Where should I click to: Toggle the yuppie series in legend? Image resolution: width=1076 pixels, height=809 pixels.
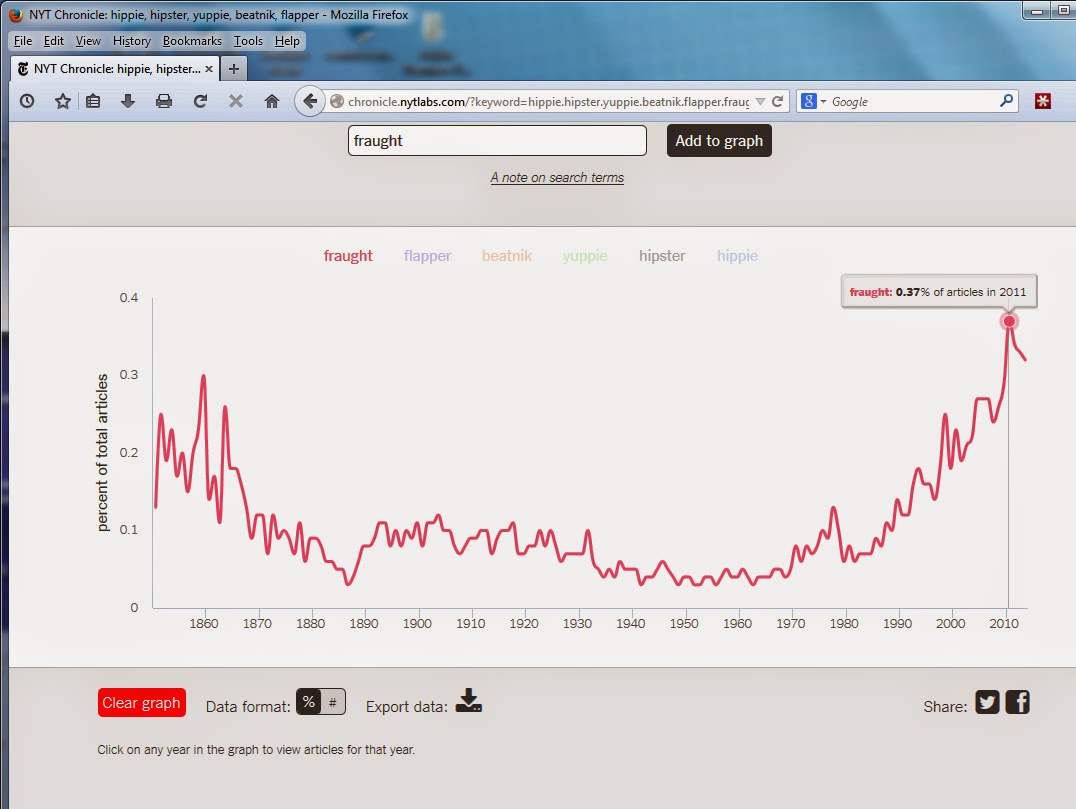pos(585,256)
